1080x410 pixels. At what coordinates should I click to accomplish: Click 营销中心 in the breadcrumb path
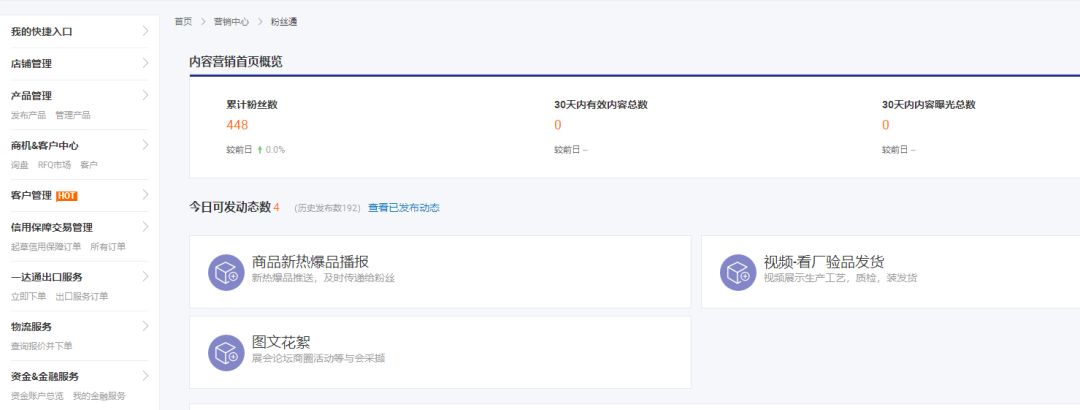[x=231, y=22]
